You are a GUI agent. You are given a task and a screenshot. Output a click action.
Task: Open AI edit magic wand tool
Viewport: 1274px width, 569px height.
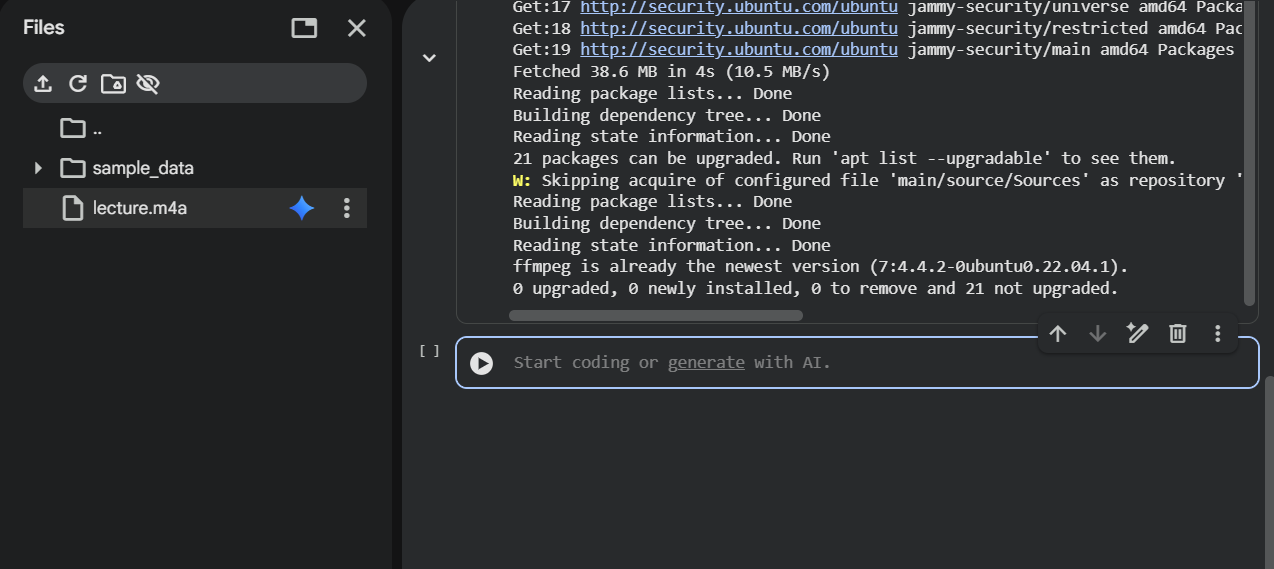[x=1138, y=334]
